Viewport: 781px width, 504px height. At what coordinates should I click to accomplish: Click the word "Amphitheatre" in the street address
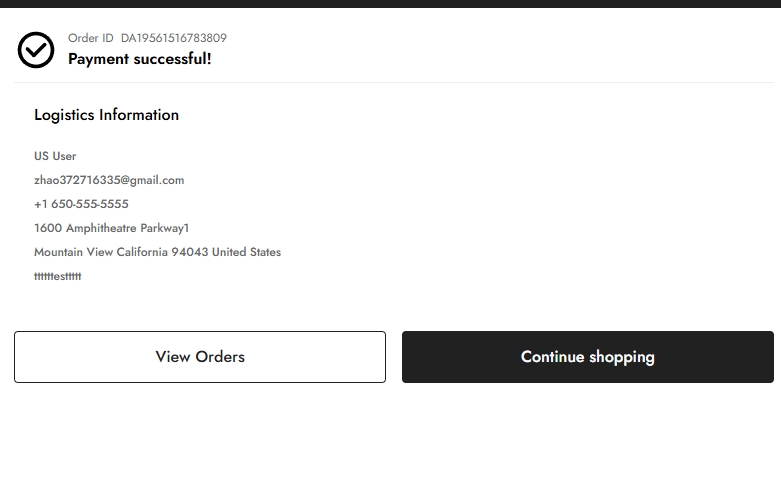point(101,228)
